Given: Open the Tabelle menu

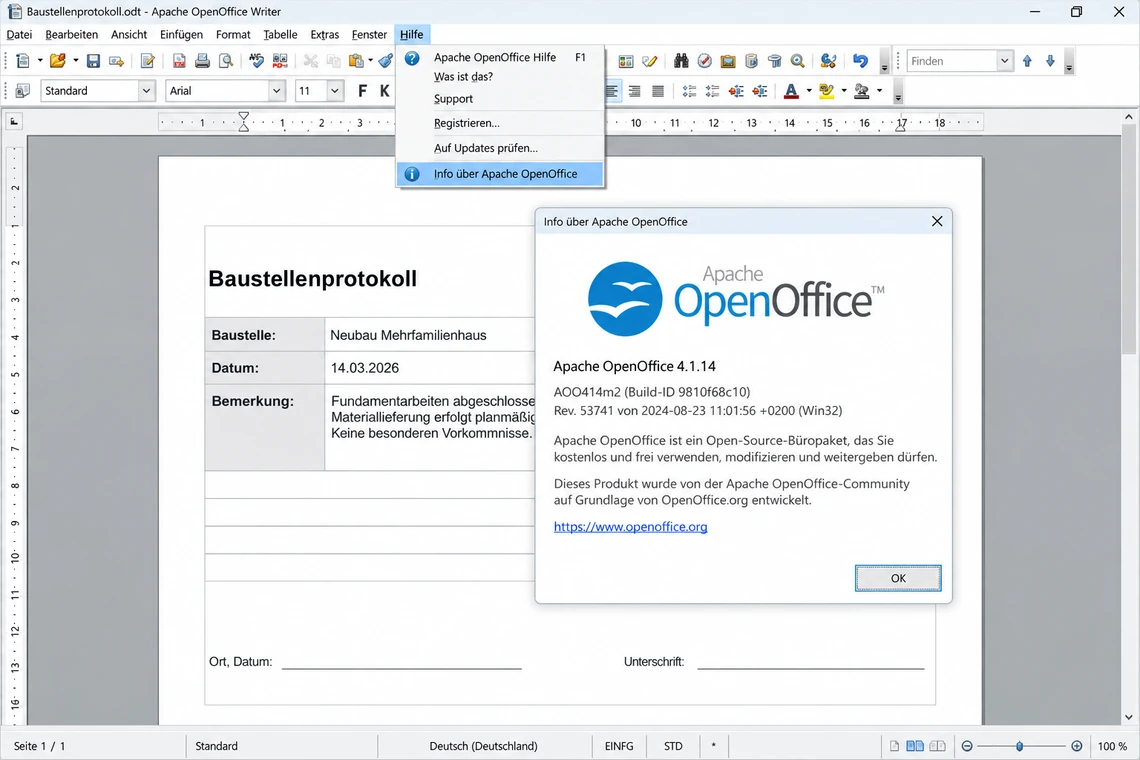Looking at the screenshot, I should (280, 34).
